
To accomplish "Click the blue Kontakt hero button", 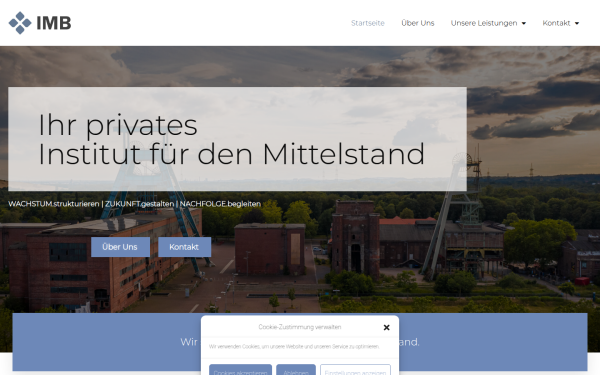I will tap(184, 247).
